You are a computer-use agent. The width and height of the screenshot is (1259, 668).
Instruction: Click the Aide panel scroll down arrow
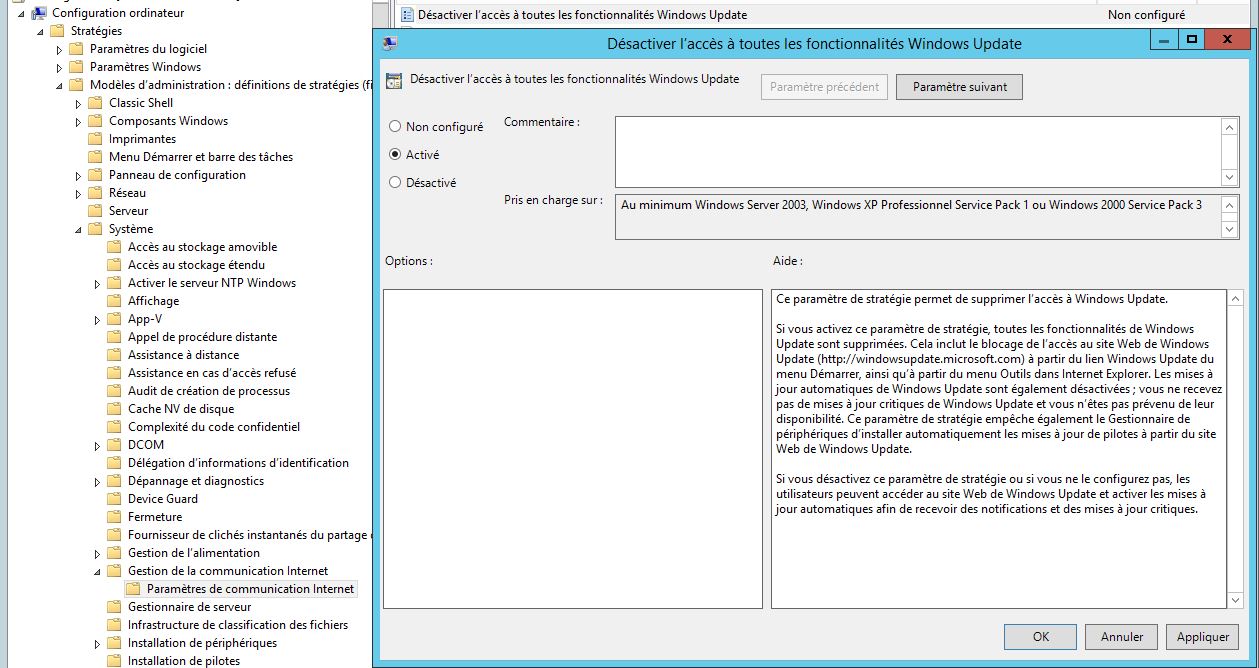pos(1234,599)
